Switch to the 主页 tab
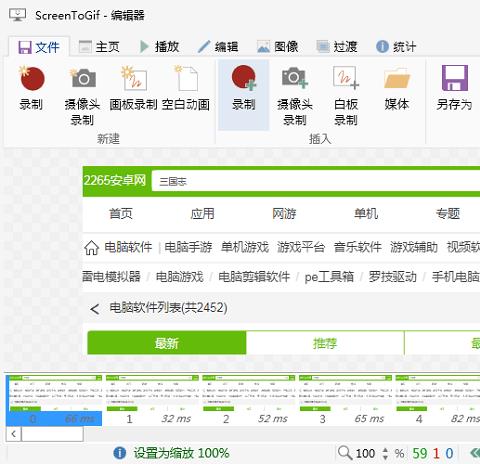 coord(99,47)
